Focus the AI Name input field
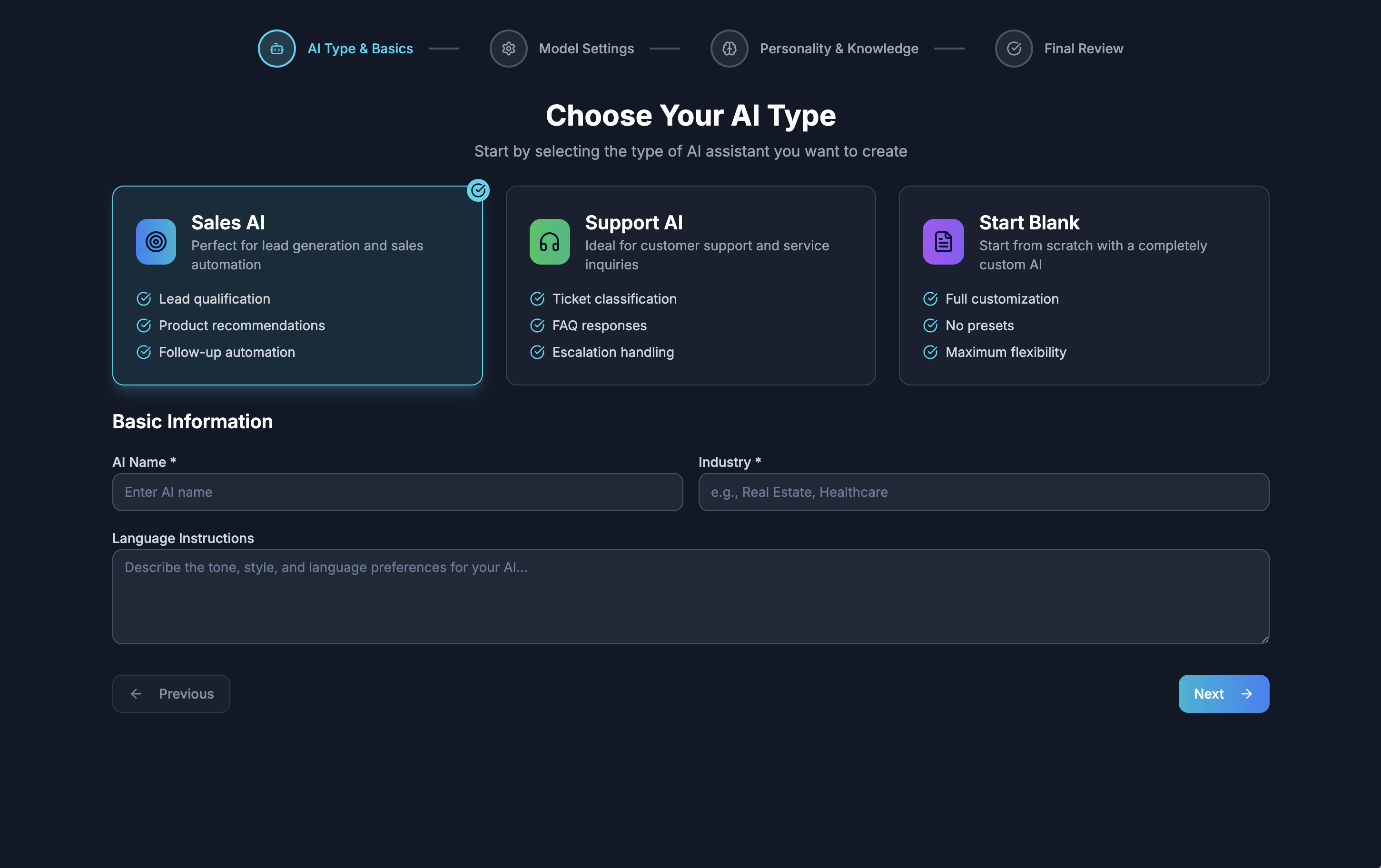Screen dimensions: 1381x868 [x=397, y=492]
